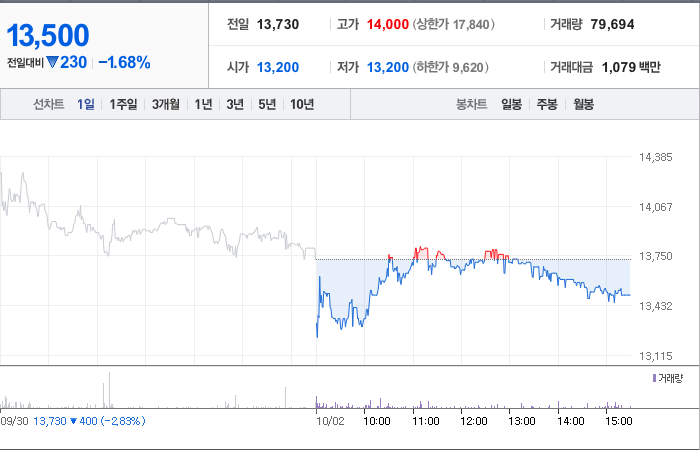Click the 13,432 y-axis label
Screen dimensions: 700x450
coord(655,306)
